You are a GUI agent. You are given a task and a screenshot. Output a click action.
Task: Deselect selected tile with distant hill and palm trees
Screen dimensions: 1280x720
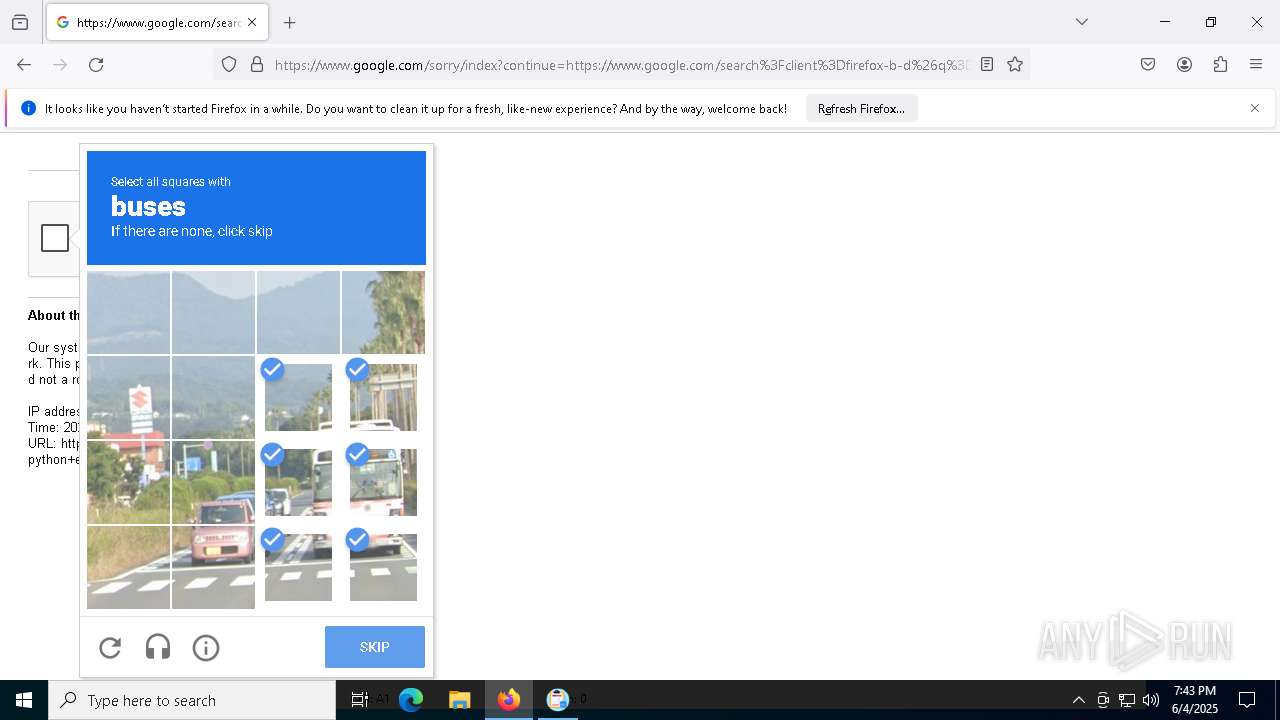pos(298,397)
